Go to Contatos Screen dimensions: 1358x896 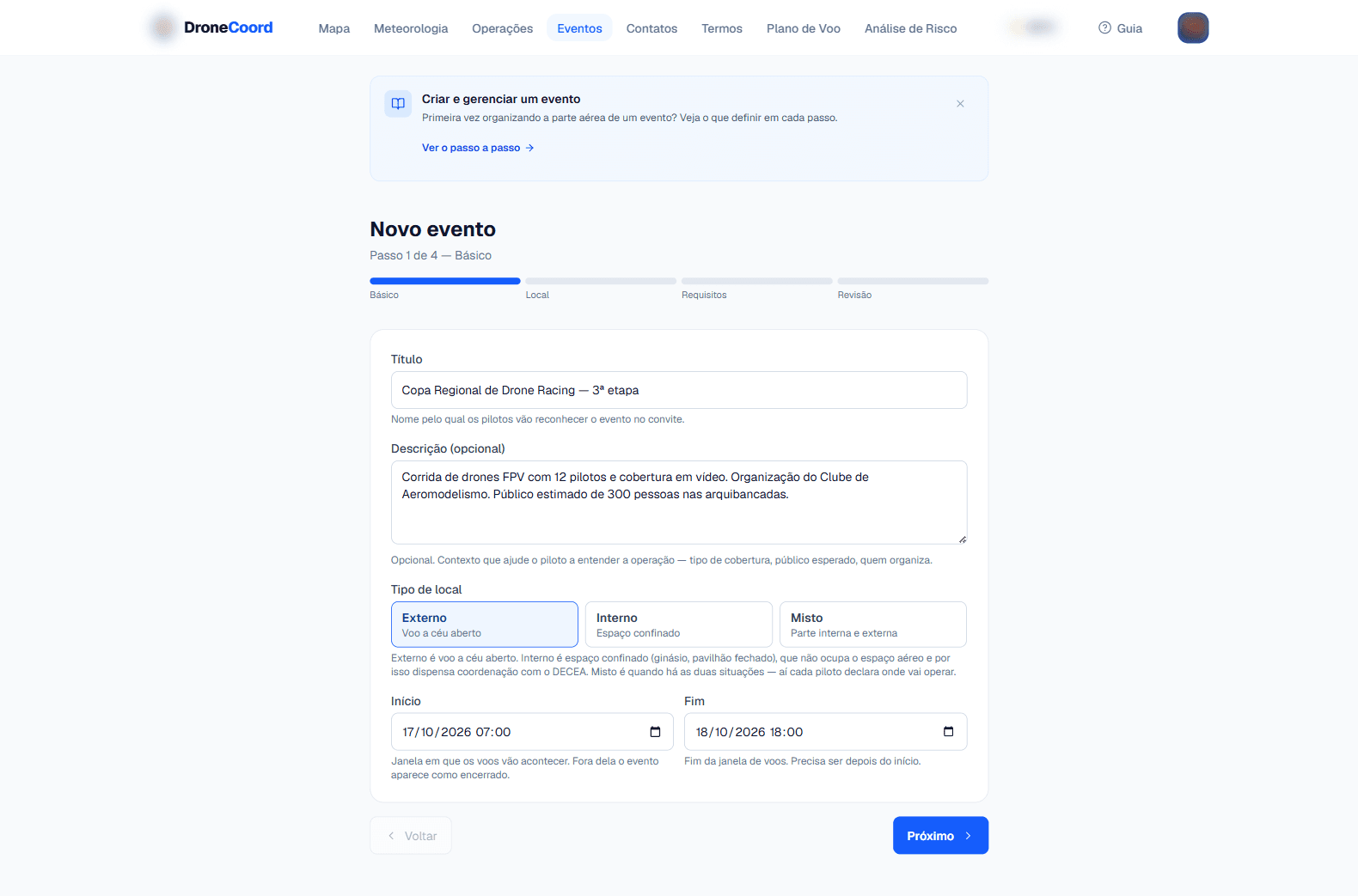(651, 28)
